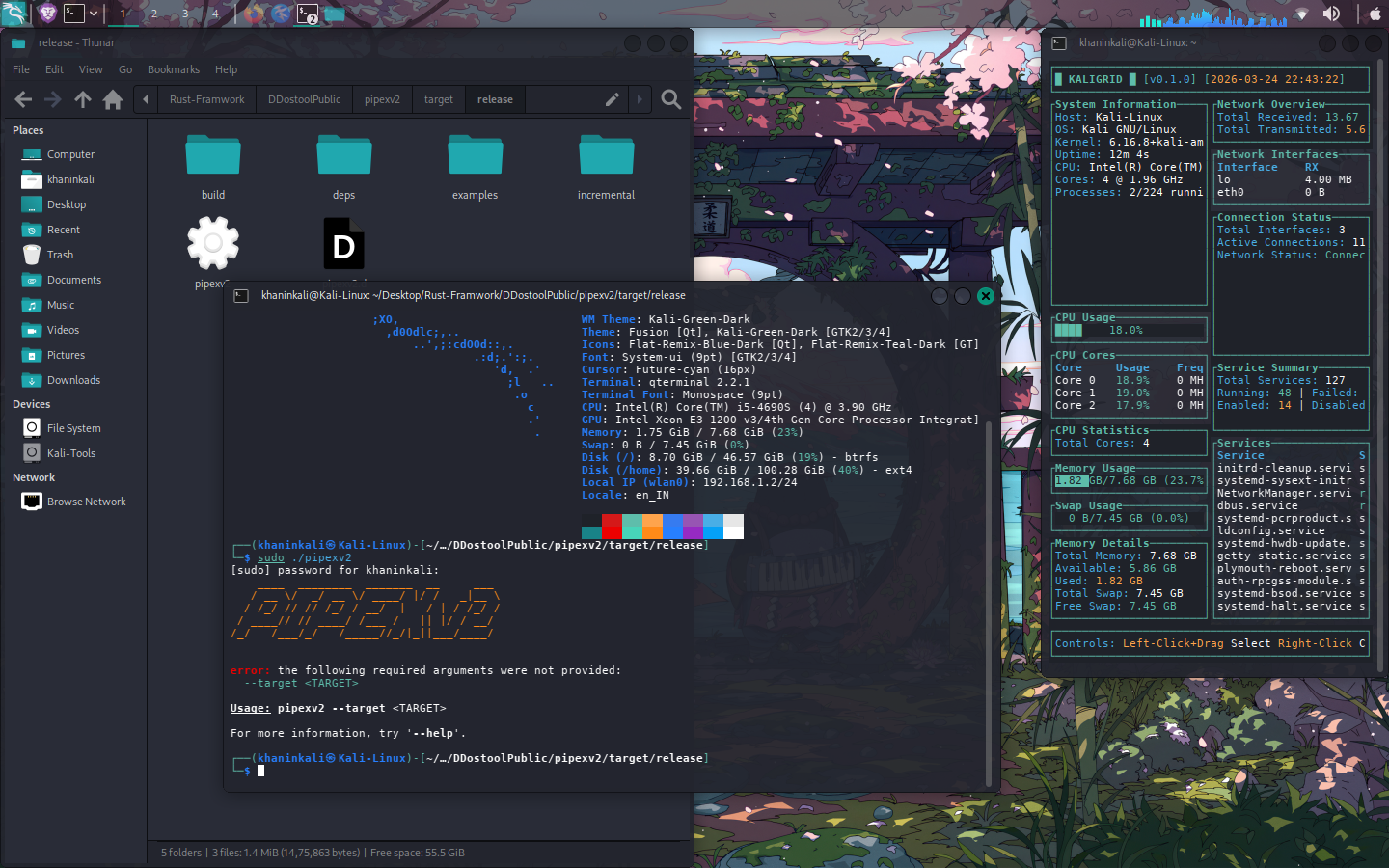This screenshot has height=868, width=1389.
Task: Select the examples folder
Action: coord(476,166)
